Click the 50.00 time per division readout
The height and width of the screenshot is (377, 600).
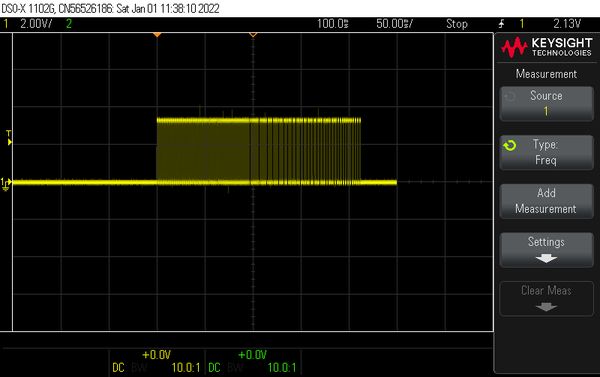[x=394, y=24]
